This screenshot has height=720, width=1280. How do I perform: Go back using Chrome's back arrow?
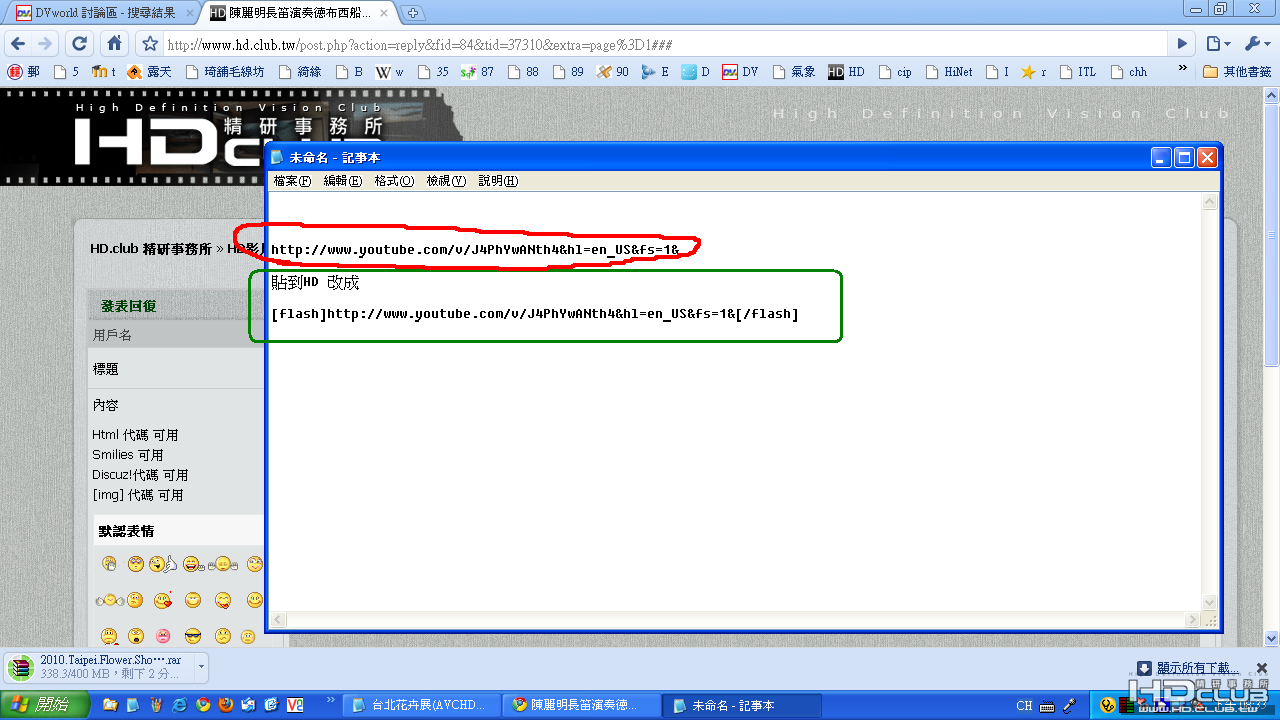[18, 44]
